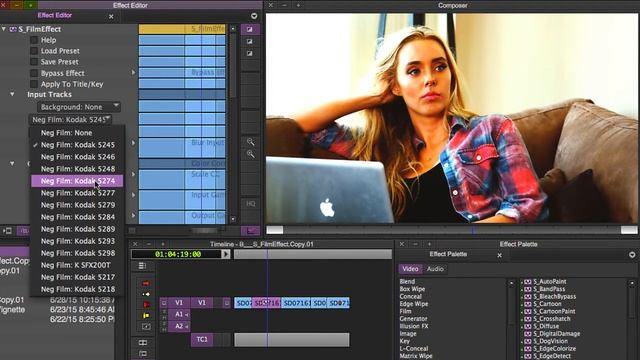Choose Neg Film: Kodak 5246
The image size is (640, 360).
(x=77, y=157)
